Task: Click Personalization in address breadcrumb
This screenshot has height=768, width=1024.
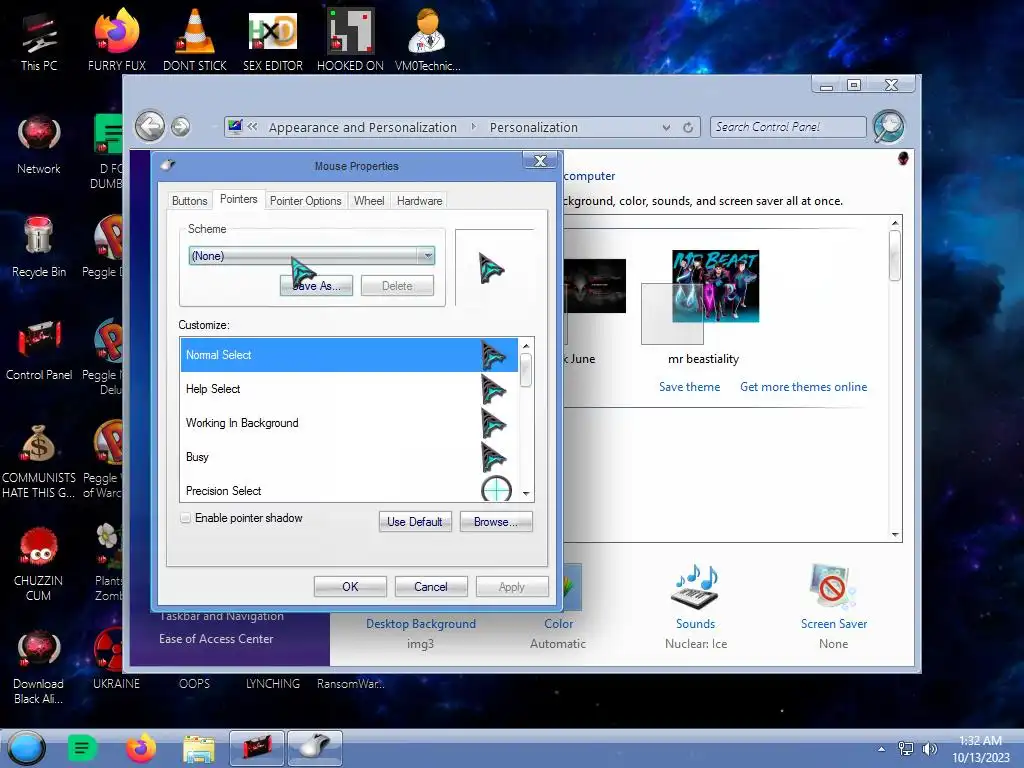Action: [534, 127]
